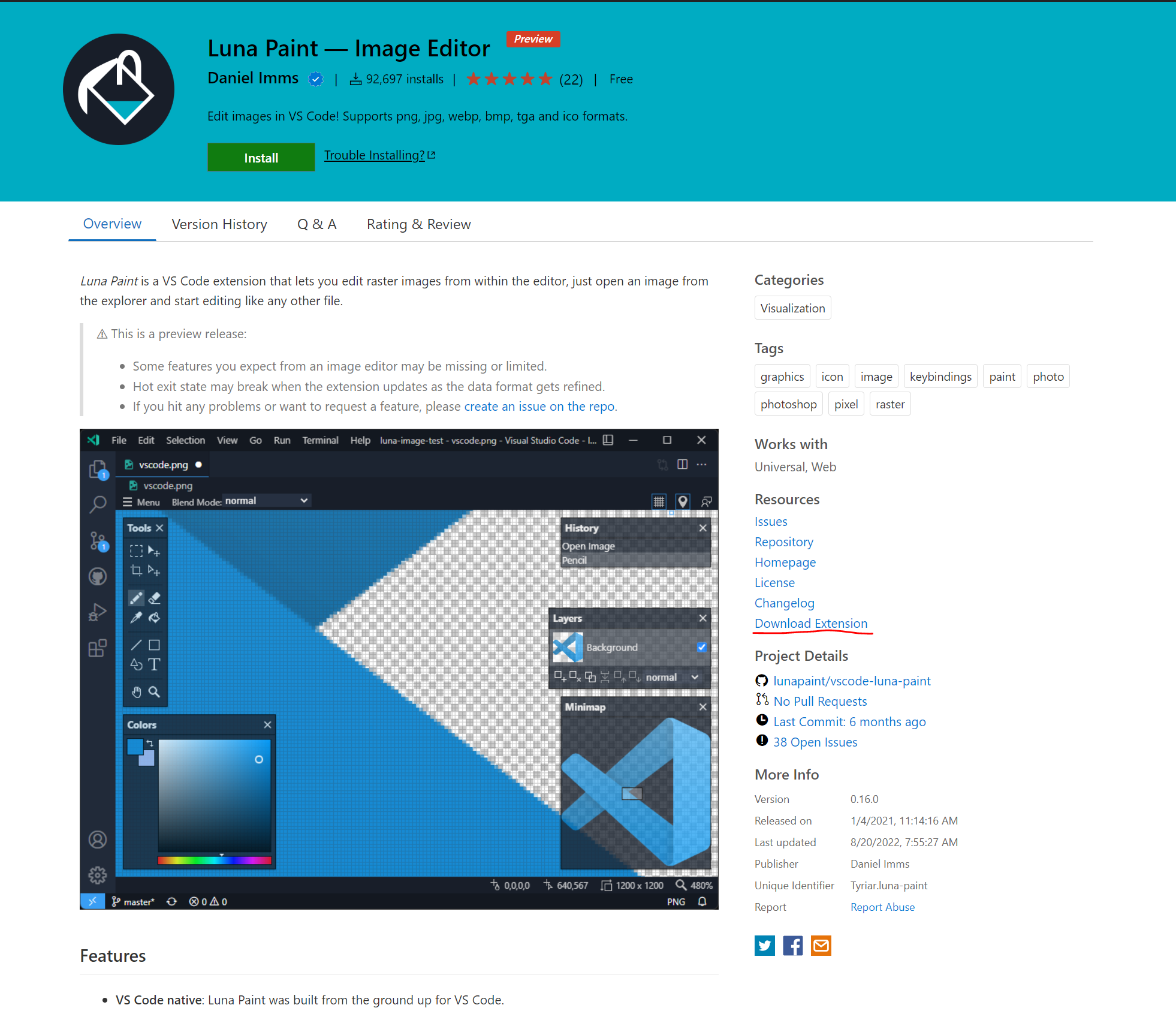
Task: Open the hamburger Menu in Luna Paint editor
Action: point(141,502)
